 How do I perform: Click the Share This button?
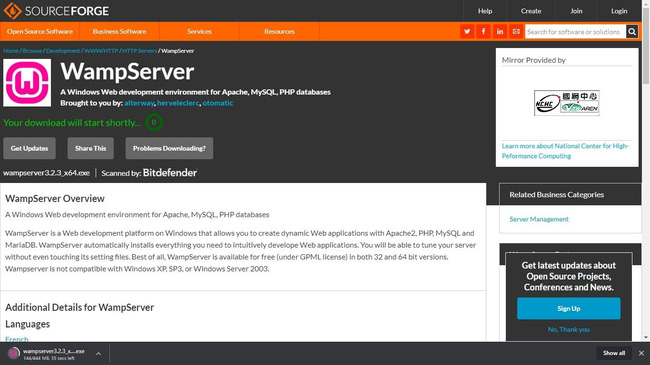90,148
